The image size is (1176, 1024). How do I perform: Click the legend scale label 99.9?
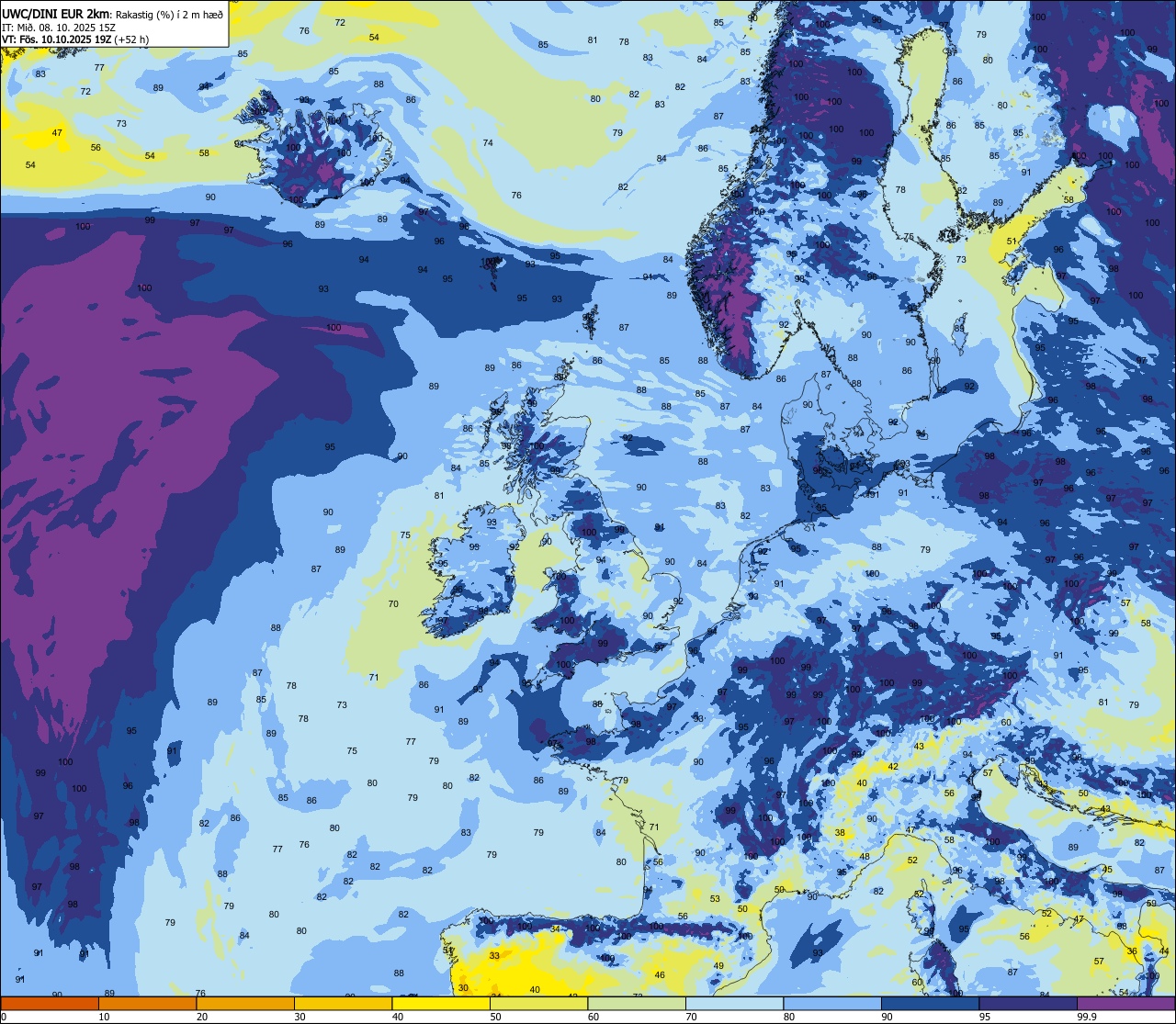pos(1086,1017)
